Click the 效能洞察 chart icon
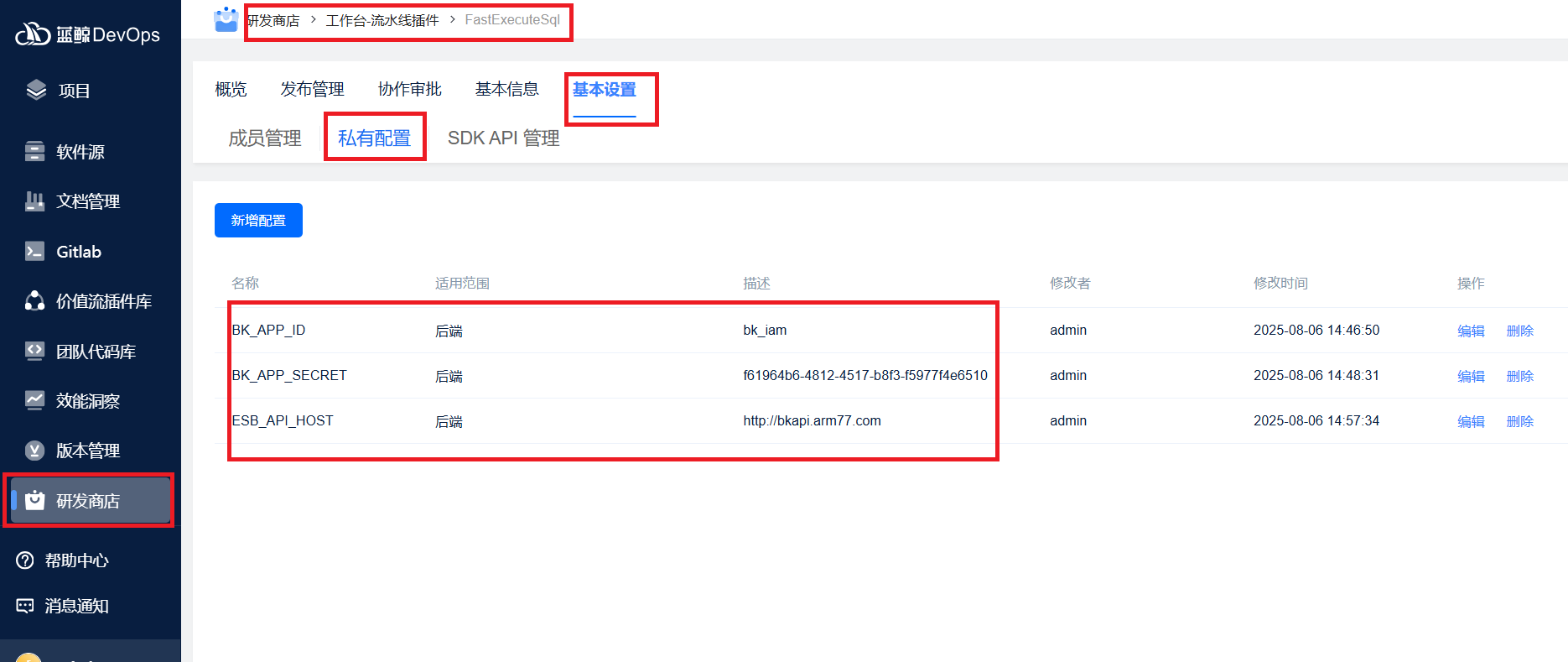1568x662 pixels. [34, 400]
